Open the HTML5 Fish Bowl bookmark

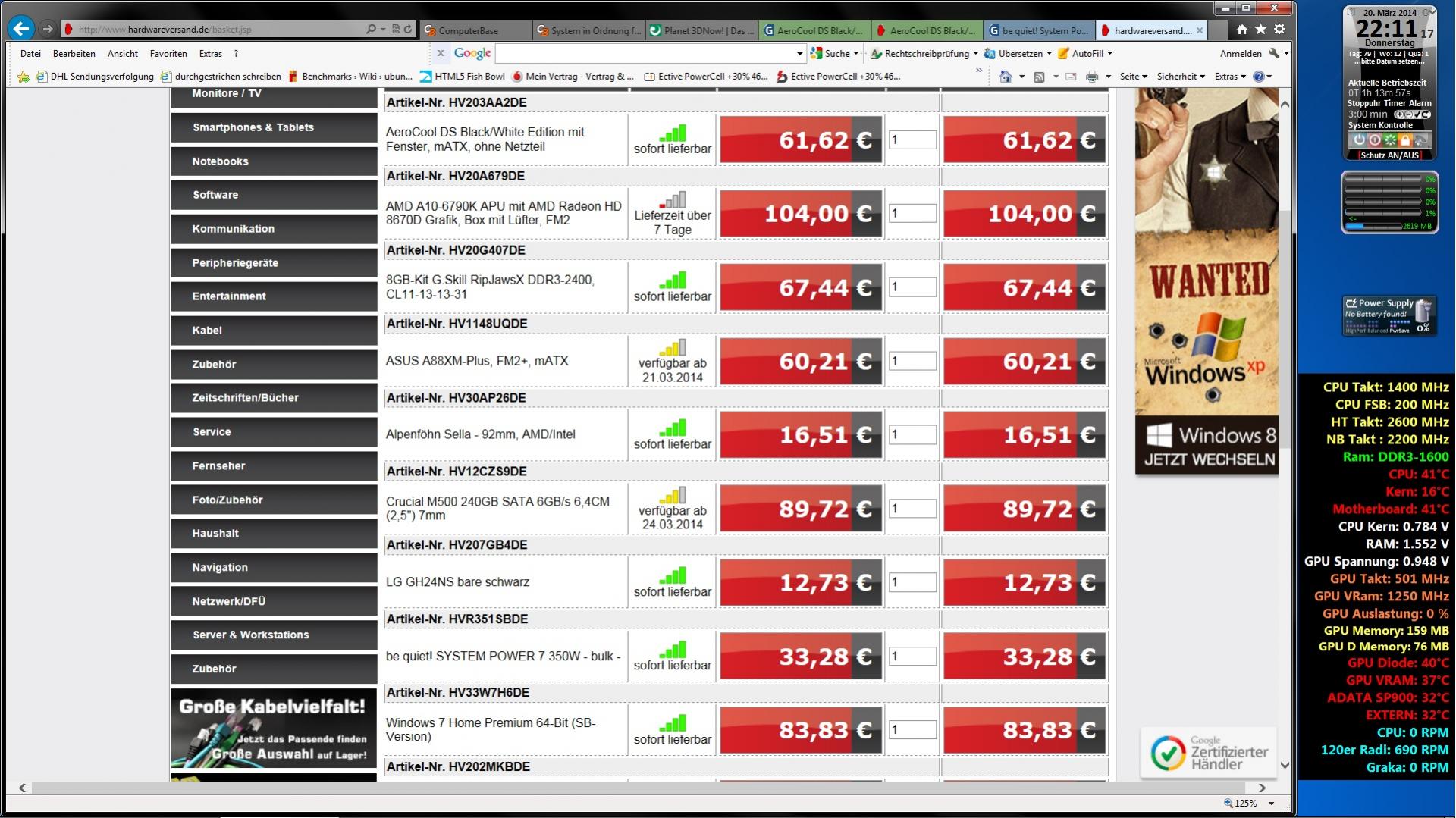click(x=462, y=77)
